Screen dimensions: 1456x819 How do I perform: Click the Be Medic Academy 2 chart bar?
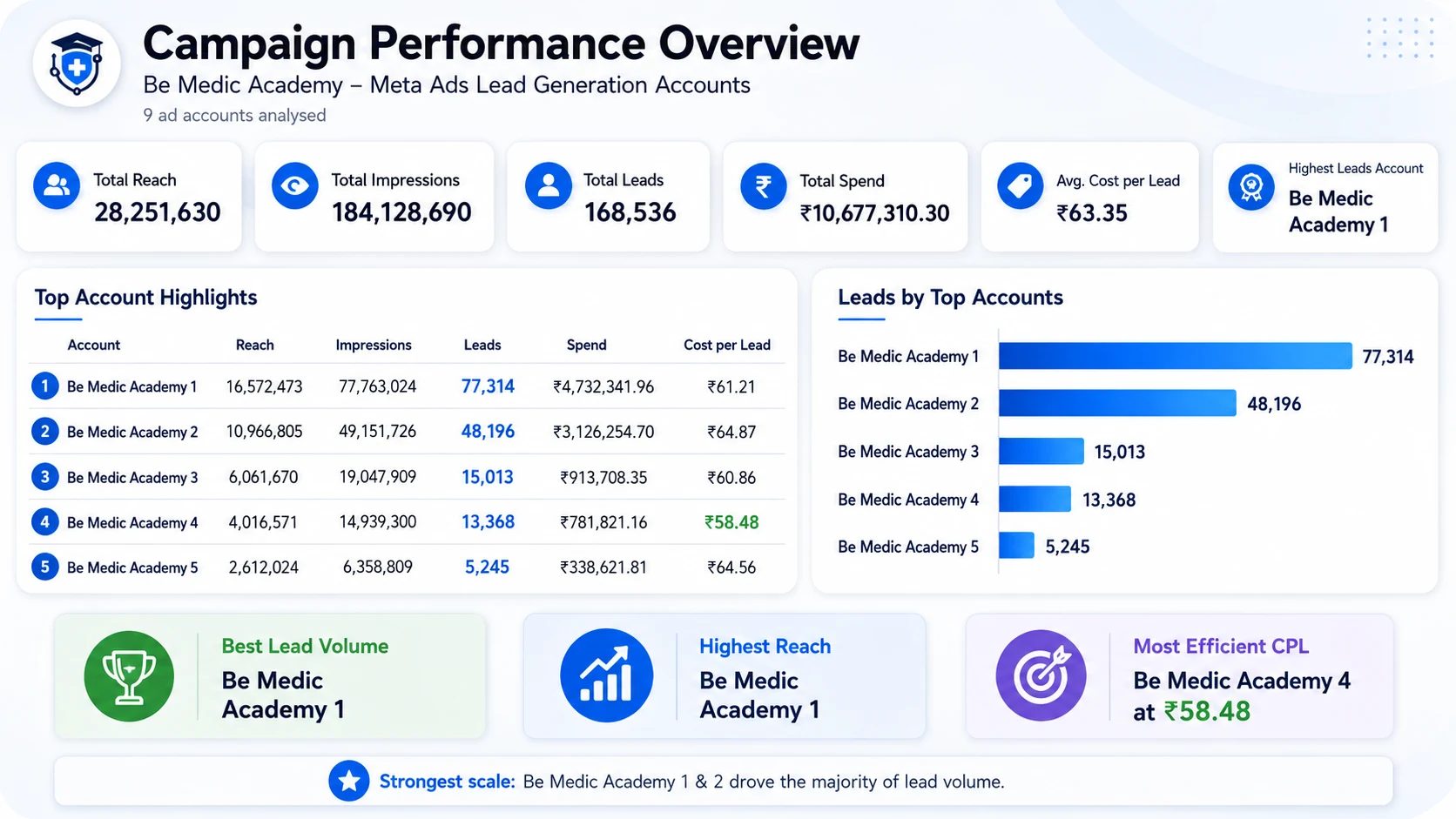click(x=1117, y=403)
